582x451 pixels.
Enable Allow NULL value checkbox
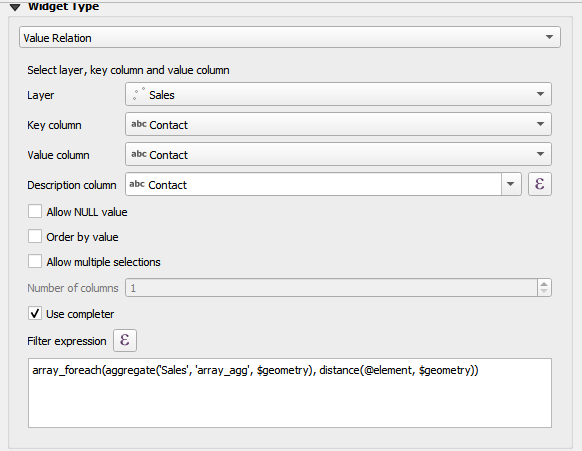coord(35,212)
